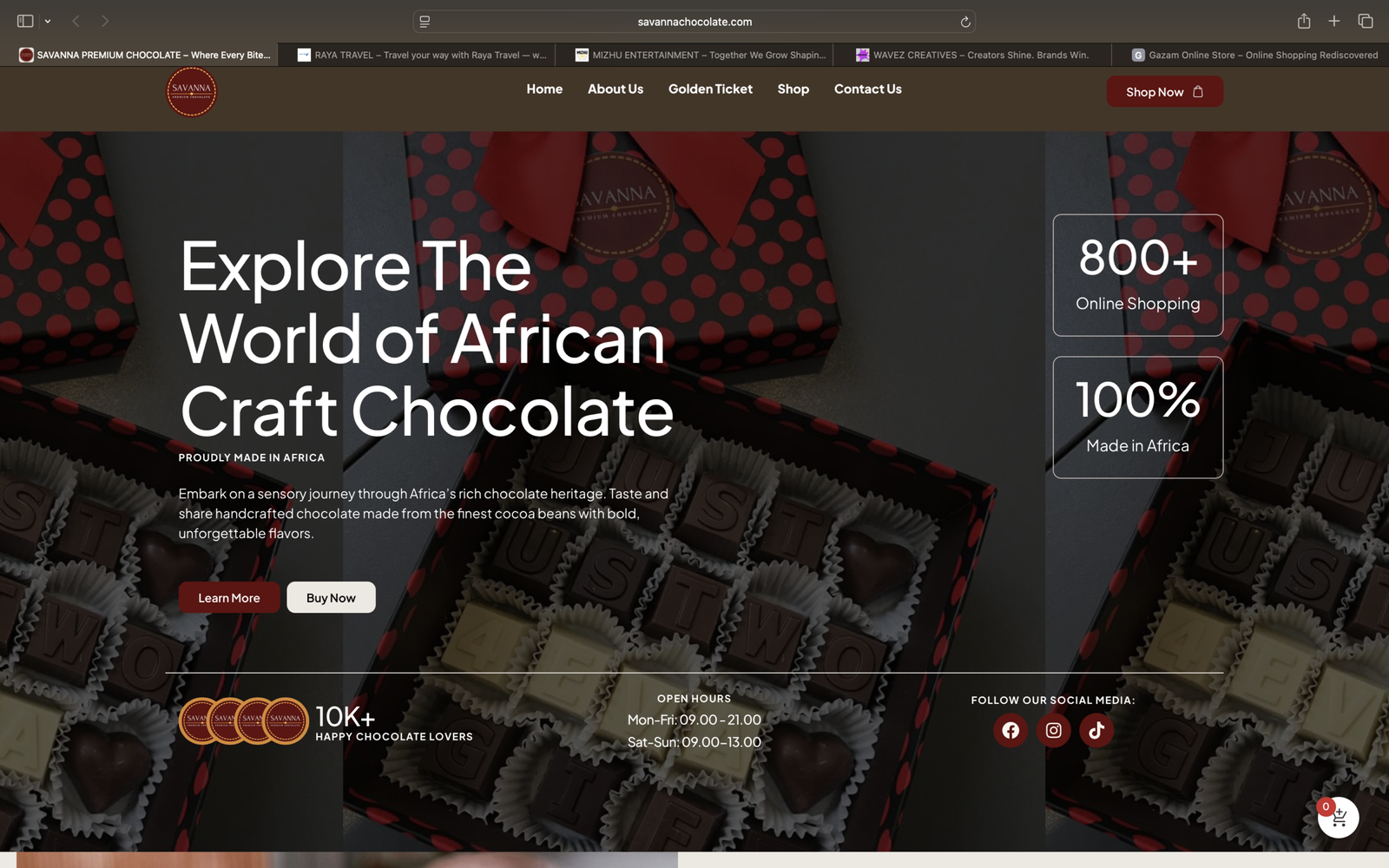Click the Shop Now header button
The image size is (1389, 868).
coord(1164,92)
